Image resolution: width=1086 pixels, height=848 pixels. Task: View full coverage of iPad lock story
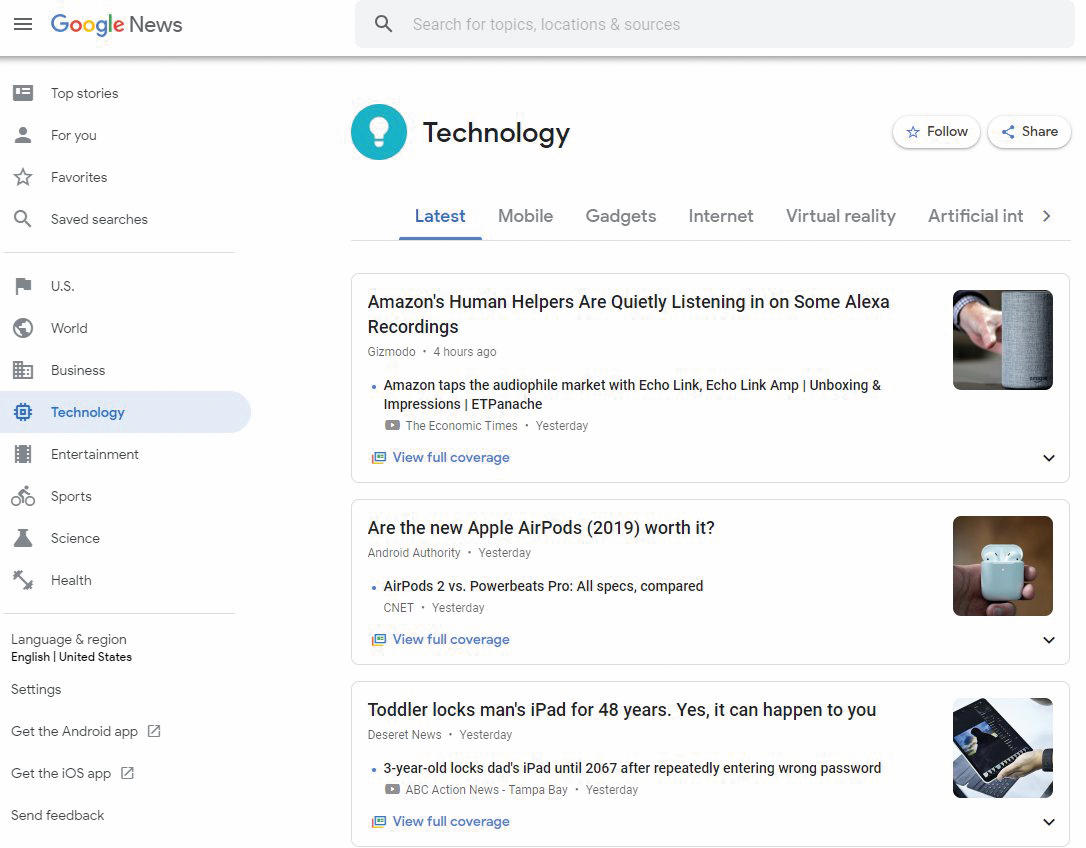pyautogui.click(x=451, y=822)
